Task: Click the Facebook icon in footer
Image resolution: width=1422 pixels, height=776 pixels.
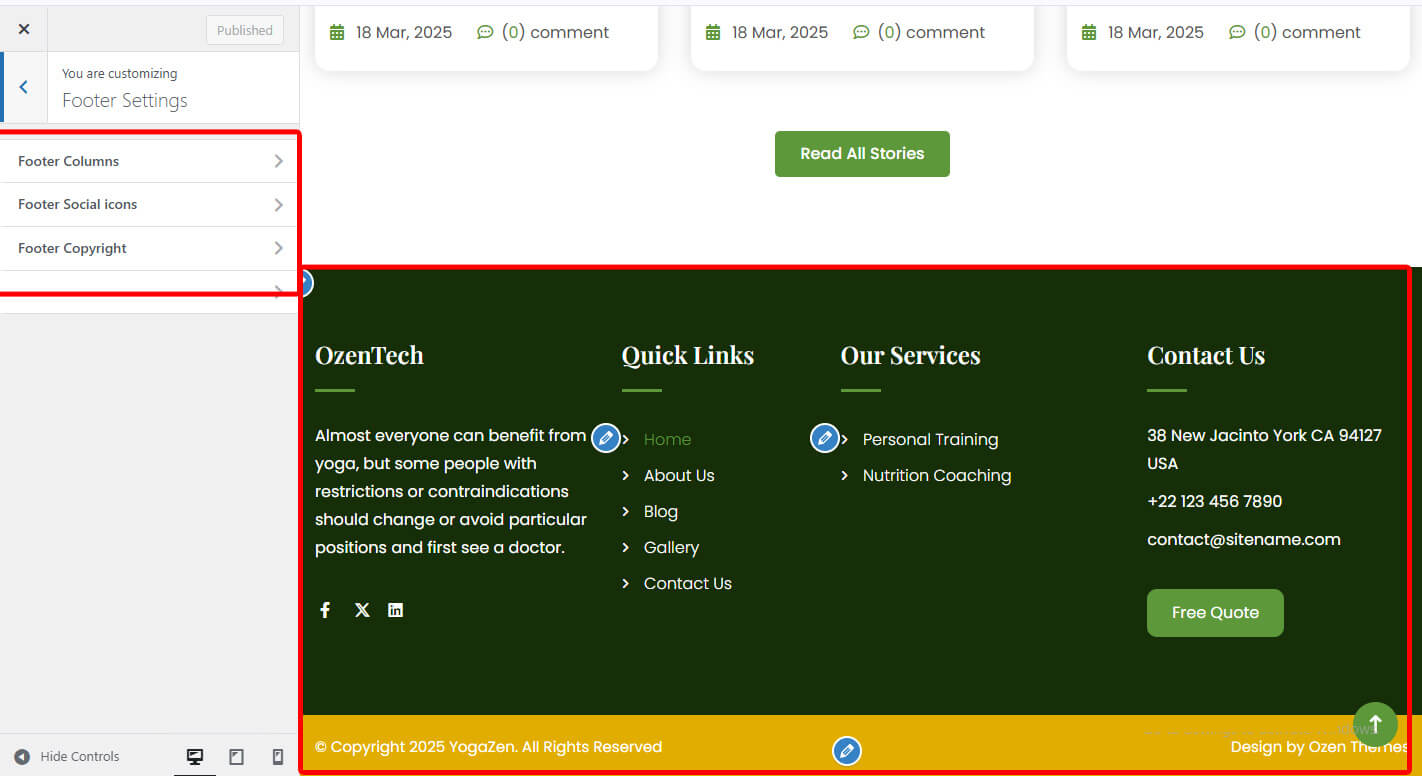Action: click(325, 610)
